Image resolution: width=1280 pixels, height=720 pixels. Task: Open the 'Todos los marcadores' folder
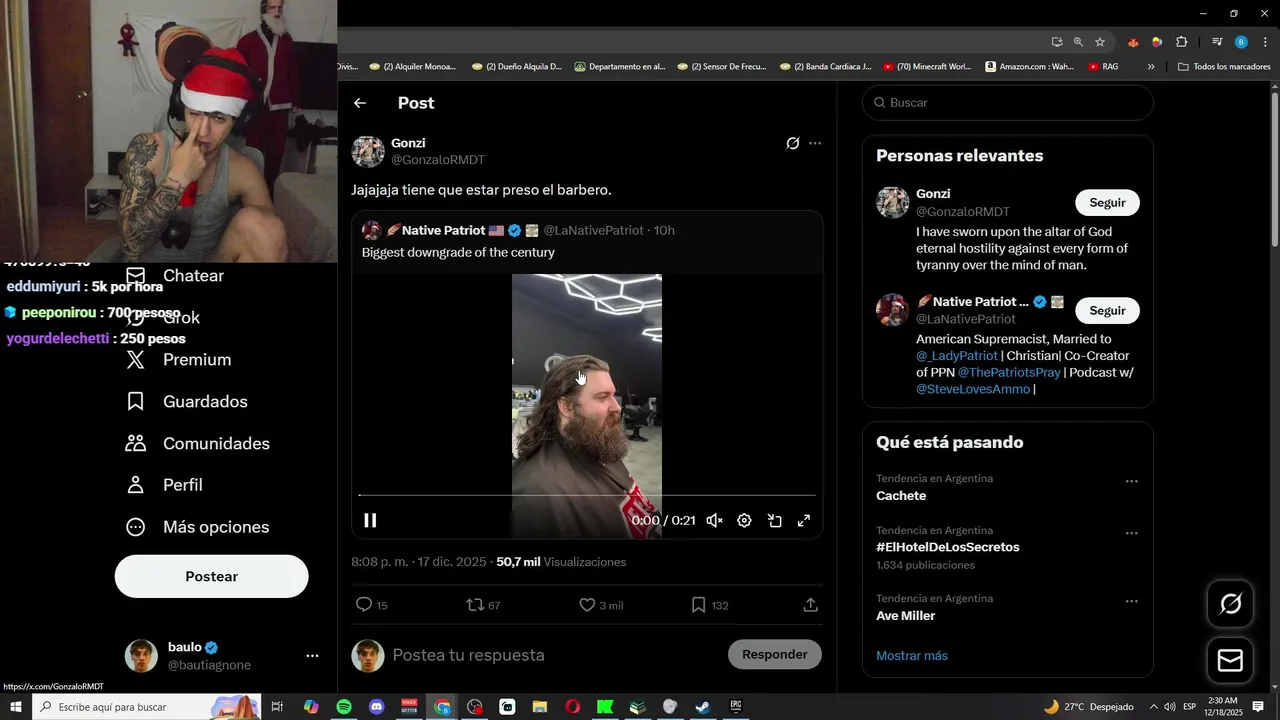(1224, 67)
